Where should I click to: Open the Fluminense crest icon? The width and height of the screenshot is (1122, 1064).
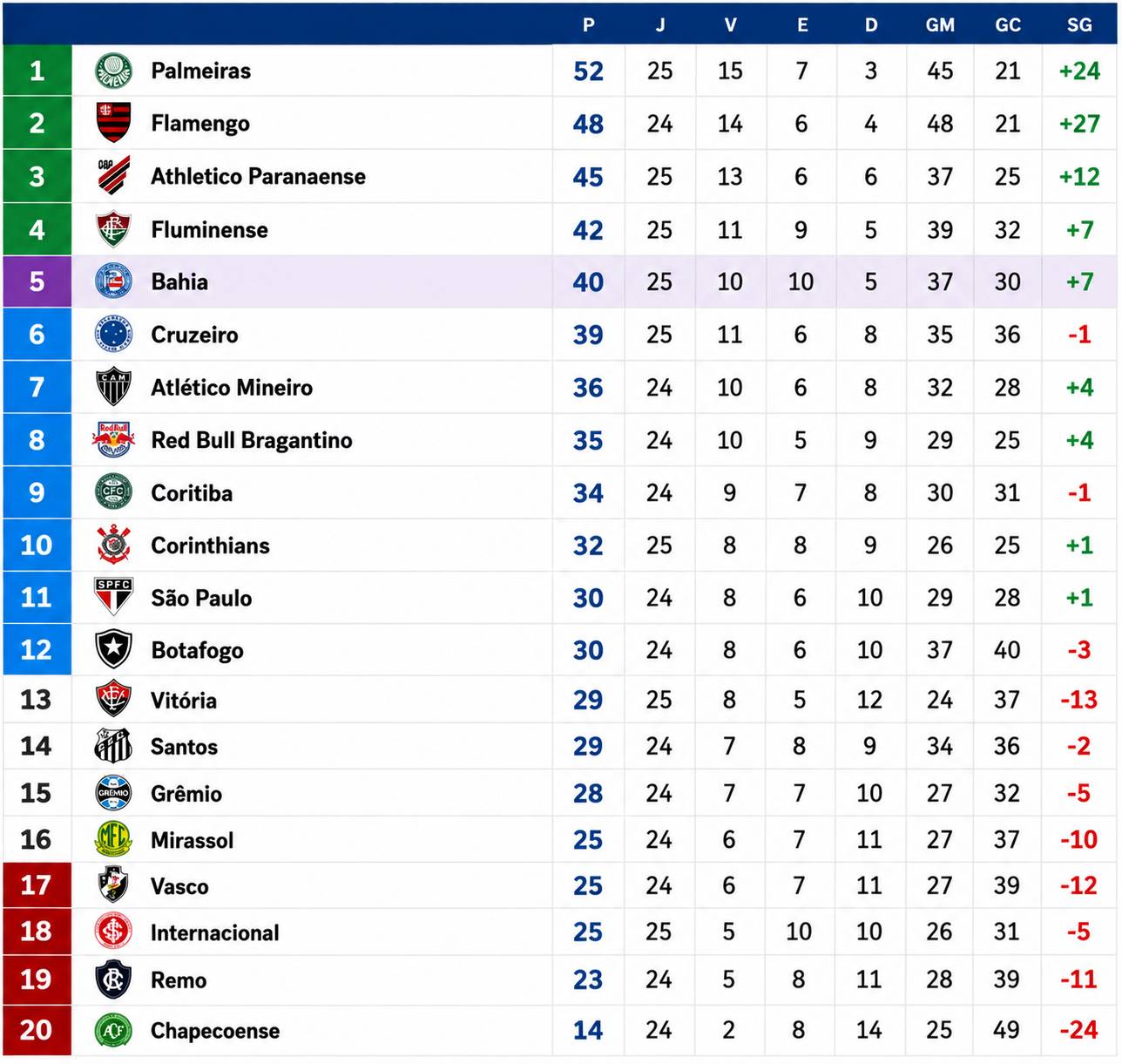[x=113, y=229]
